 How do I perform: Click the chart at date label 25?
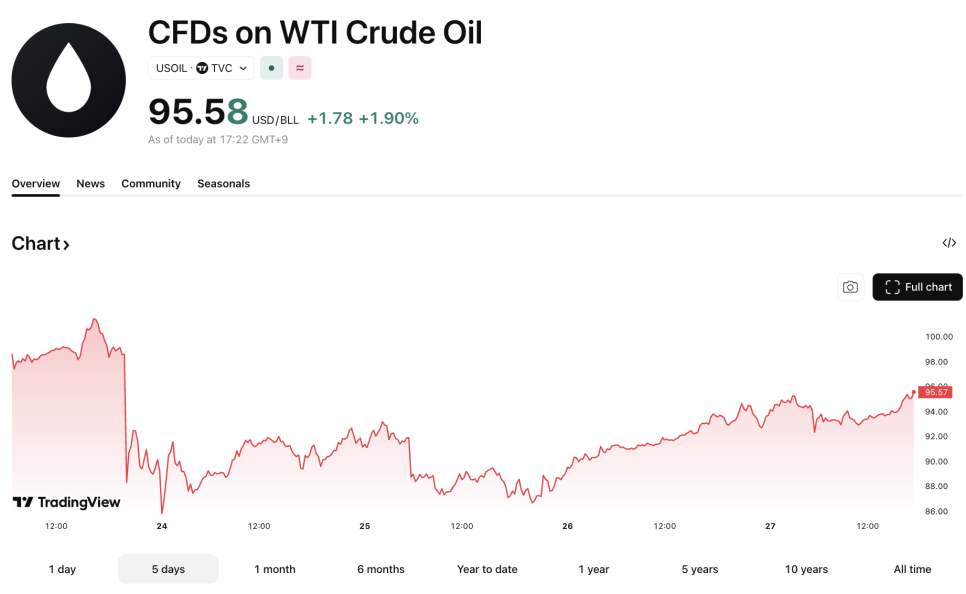point(365,526)
